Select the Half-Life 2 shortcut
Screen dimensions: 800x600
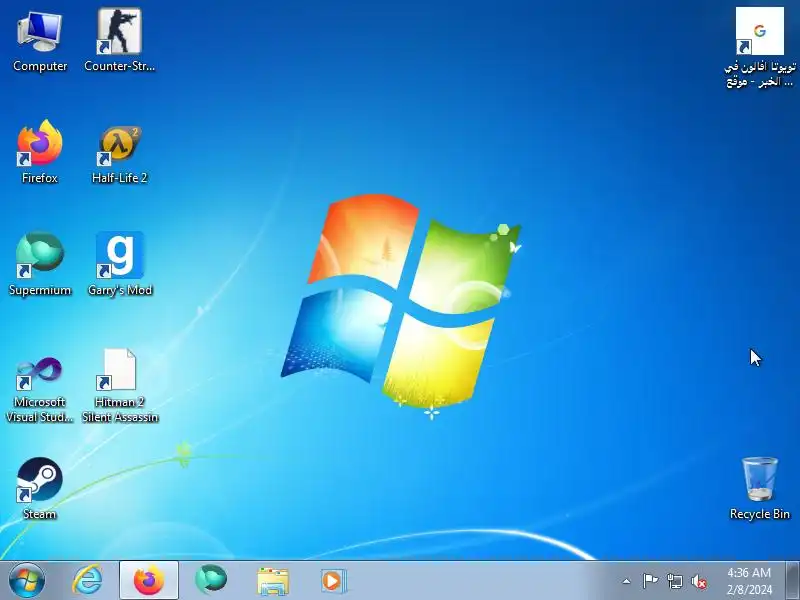[x=119, y=155]
